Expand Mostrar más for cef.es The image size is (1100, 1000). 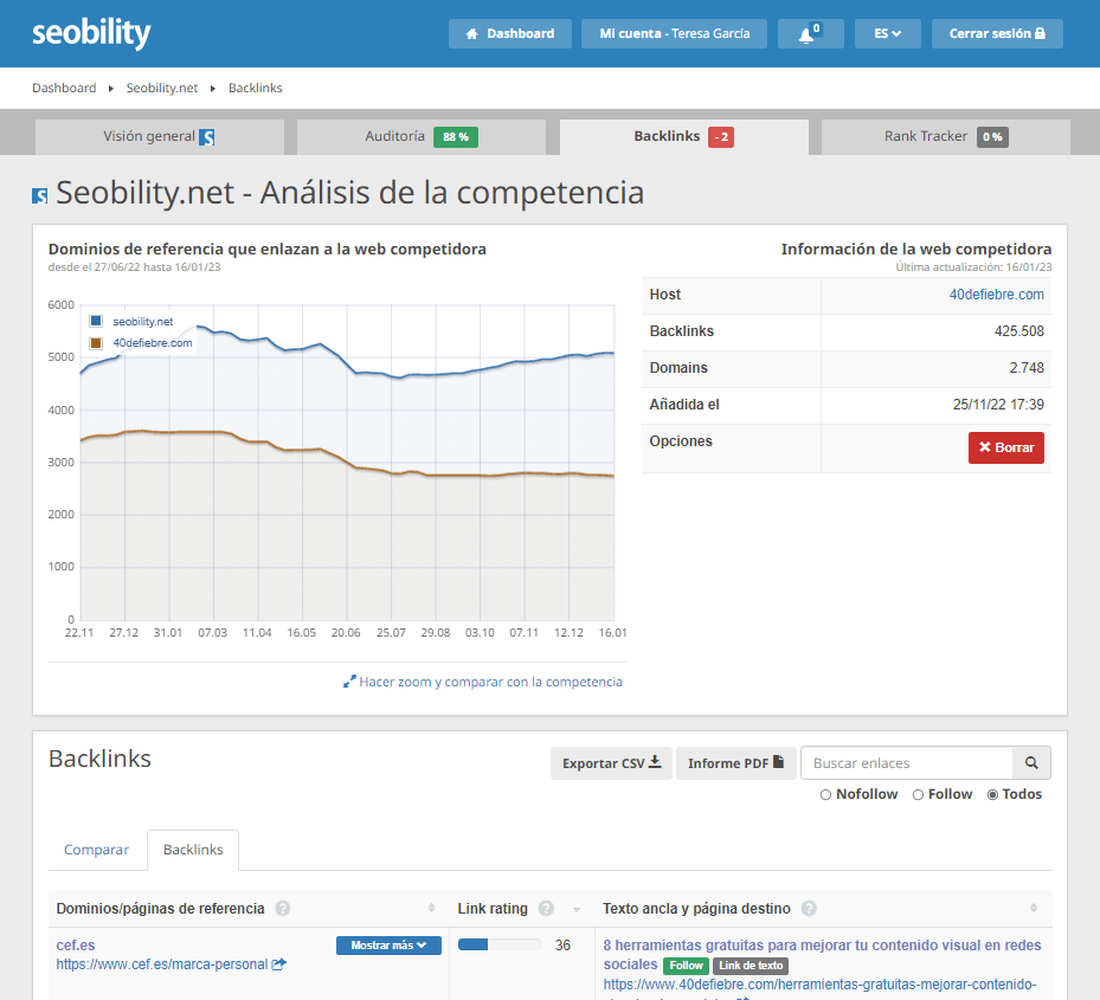[x=389, y=945]
